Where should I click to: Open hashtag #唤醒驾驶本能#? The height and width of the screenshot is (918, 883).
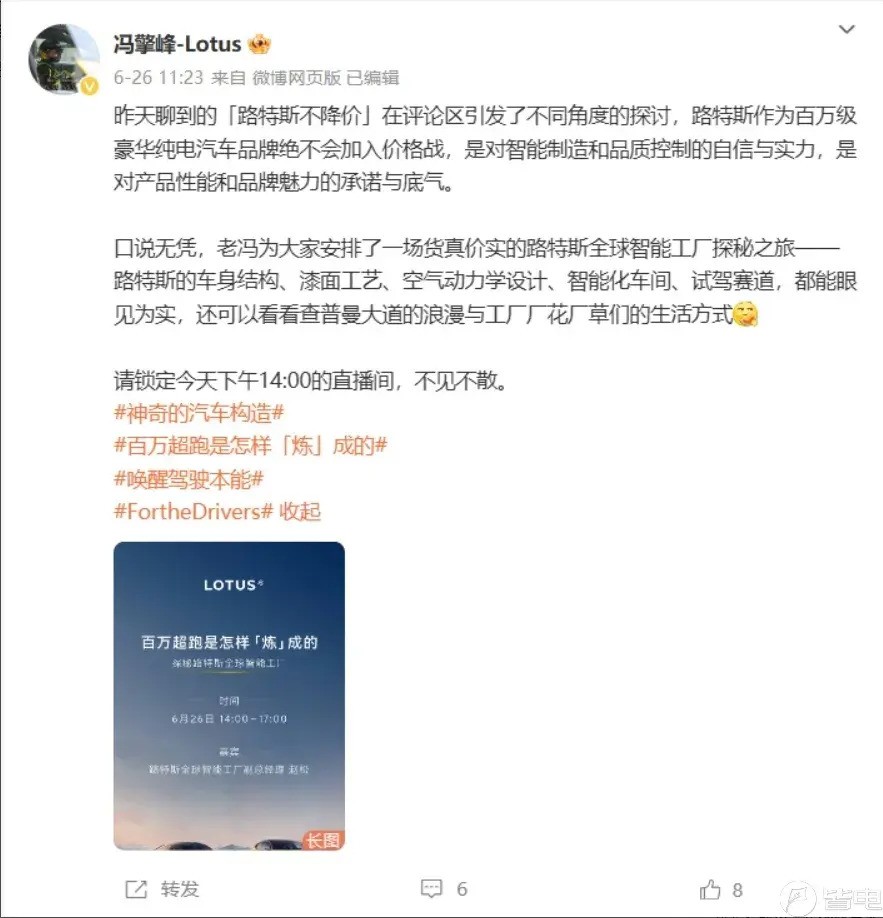[189, 479]
